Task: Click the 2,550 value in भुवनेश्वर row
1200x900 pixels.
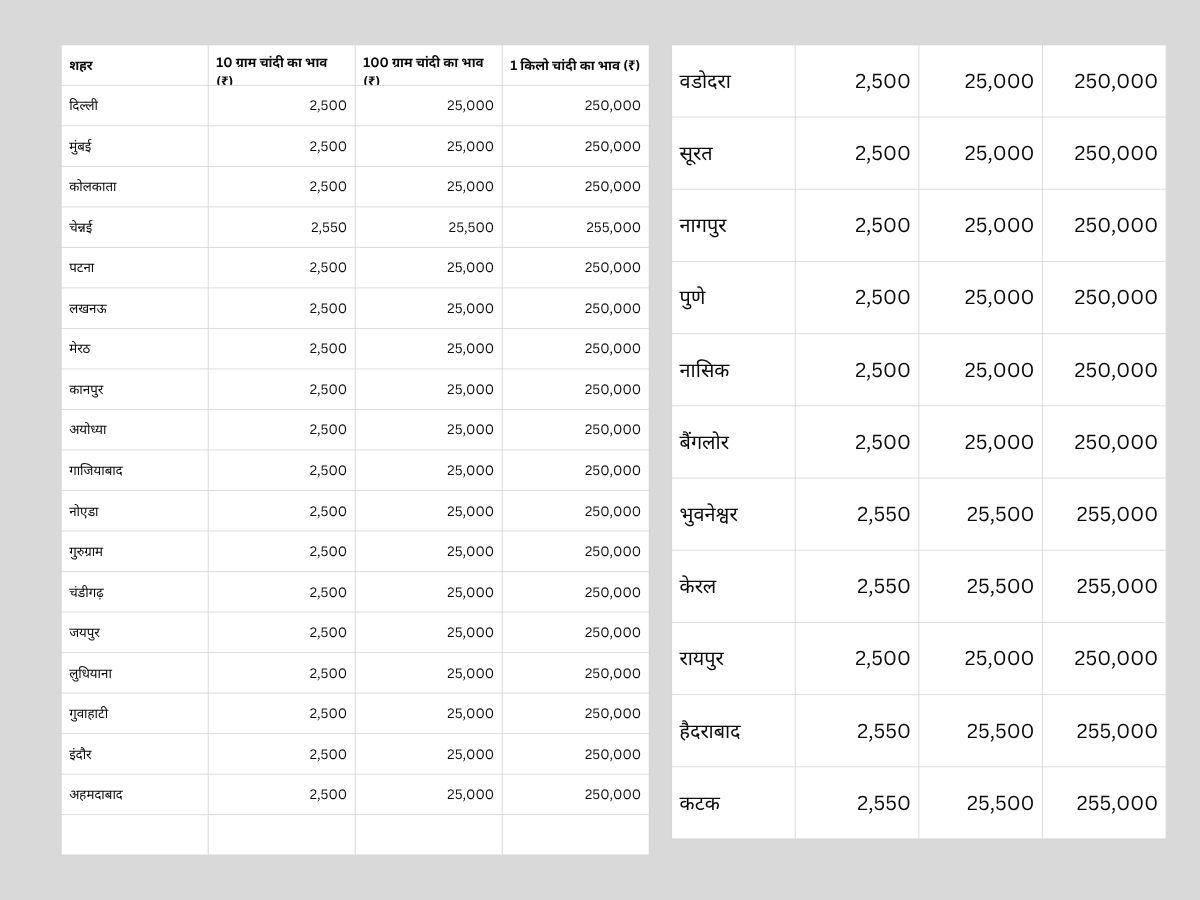Action: 883,515
